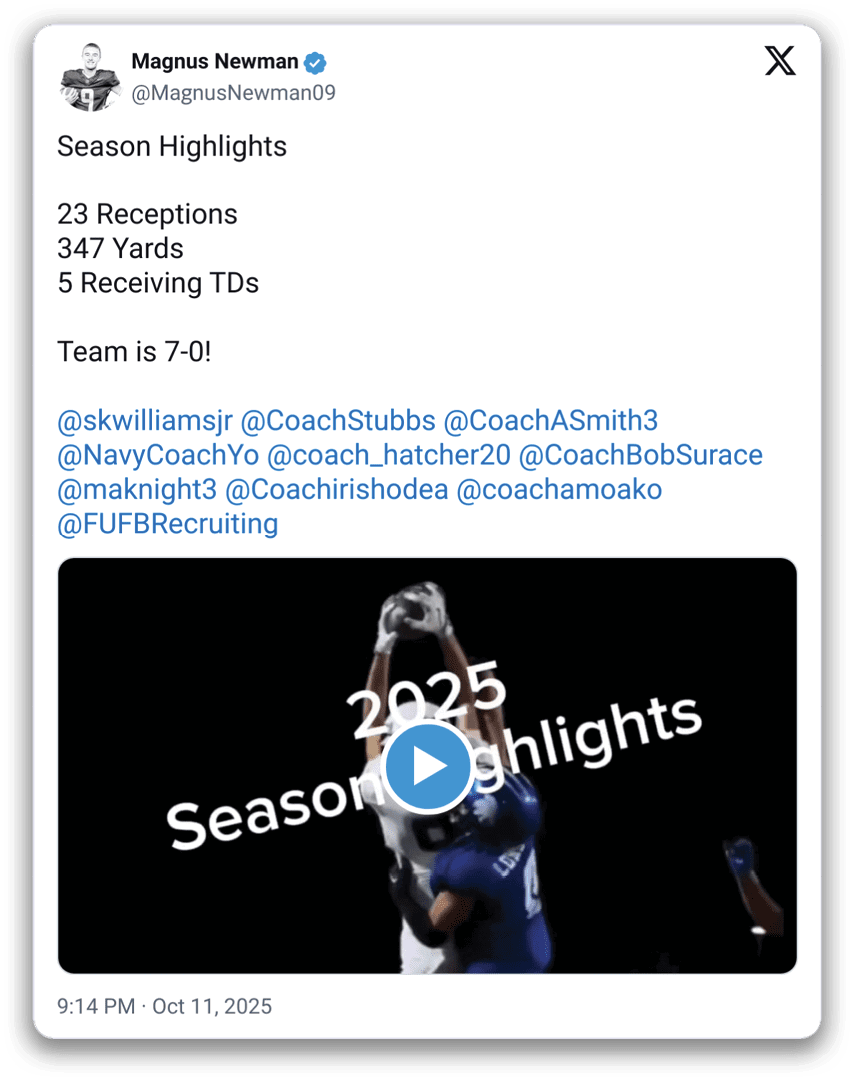Play the season highlights video
Image resolution: width=854 pixels, height=1081 pixels.
coord(427,766)
